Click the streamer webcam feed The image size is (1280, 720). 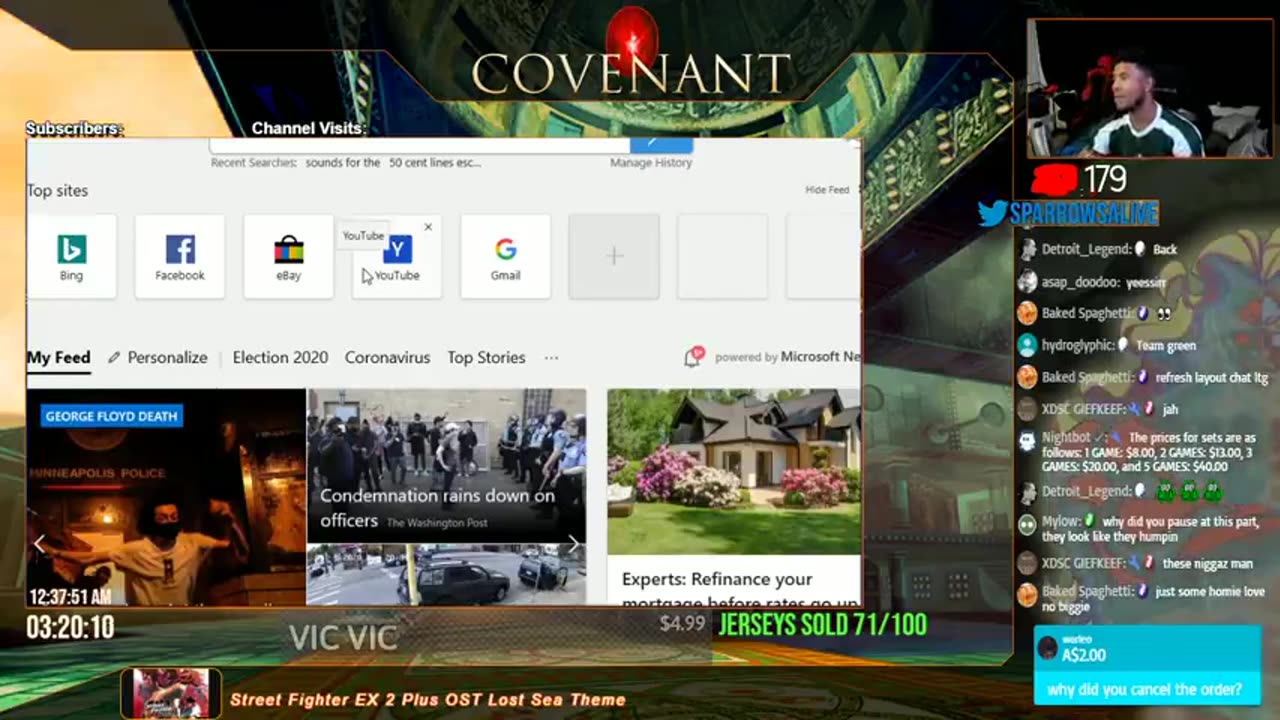[1148, 88]
